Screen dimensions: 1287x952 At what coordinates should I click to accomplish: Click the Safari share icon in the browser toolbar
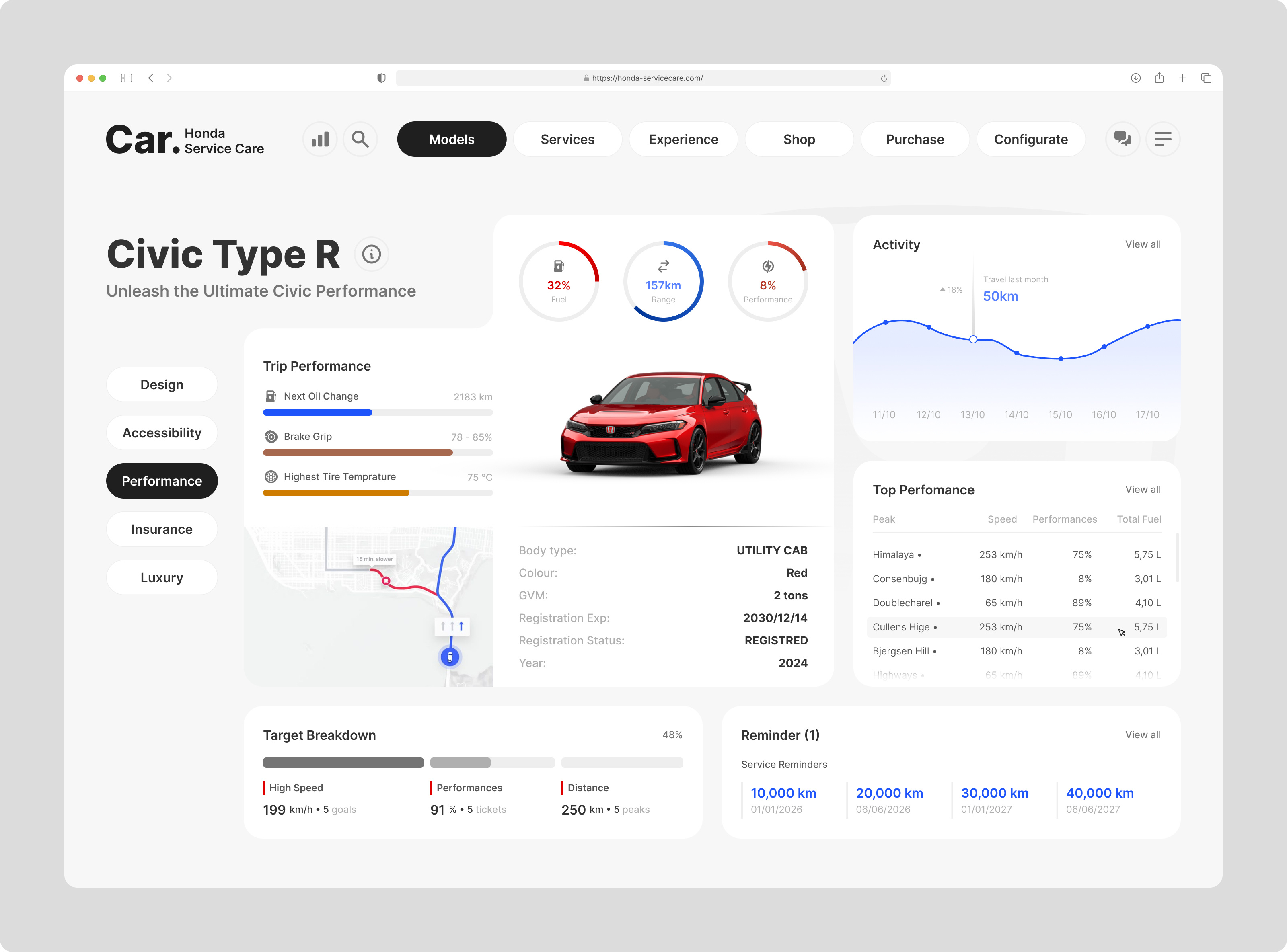coord(1159,77)
